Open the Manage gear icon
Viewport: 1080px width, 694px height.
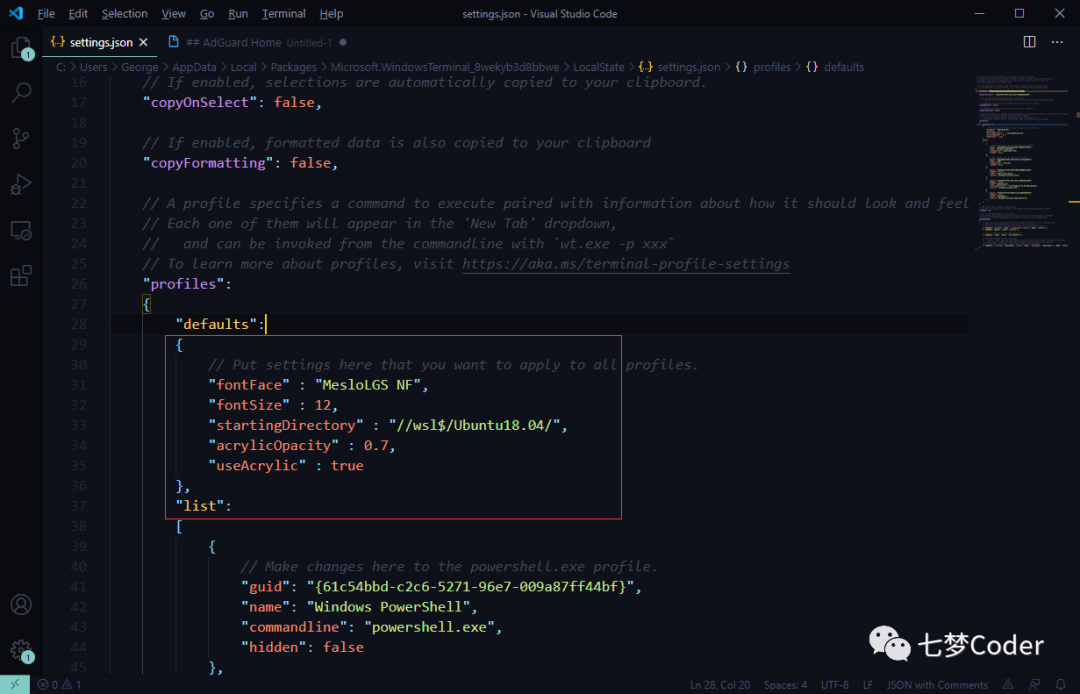click(21, 651)
